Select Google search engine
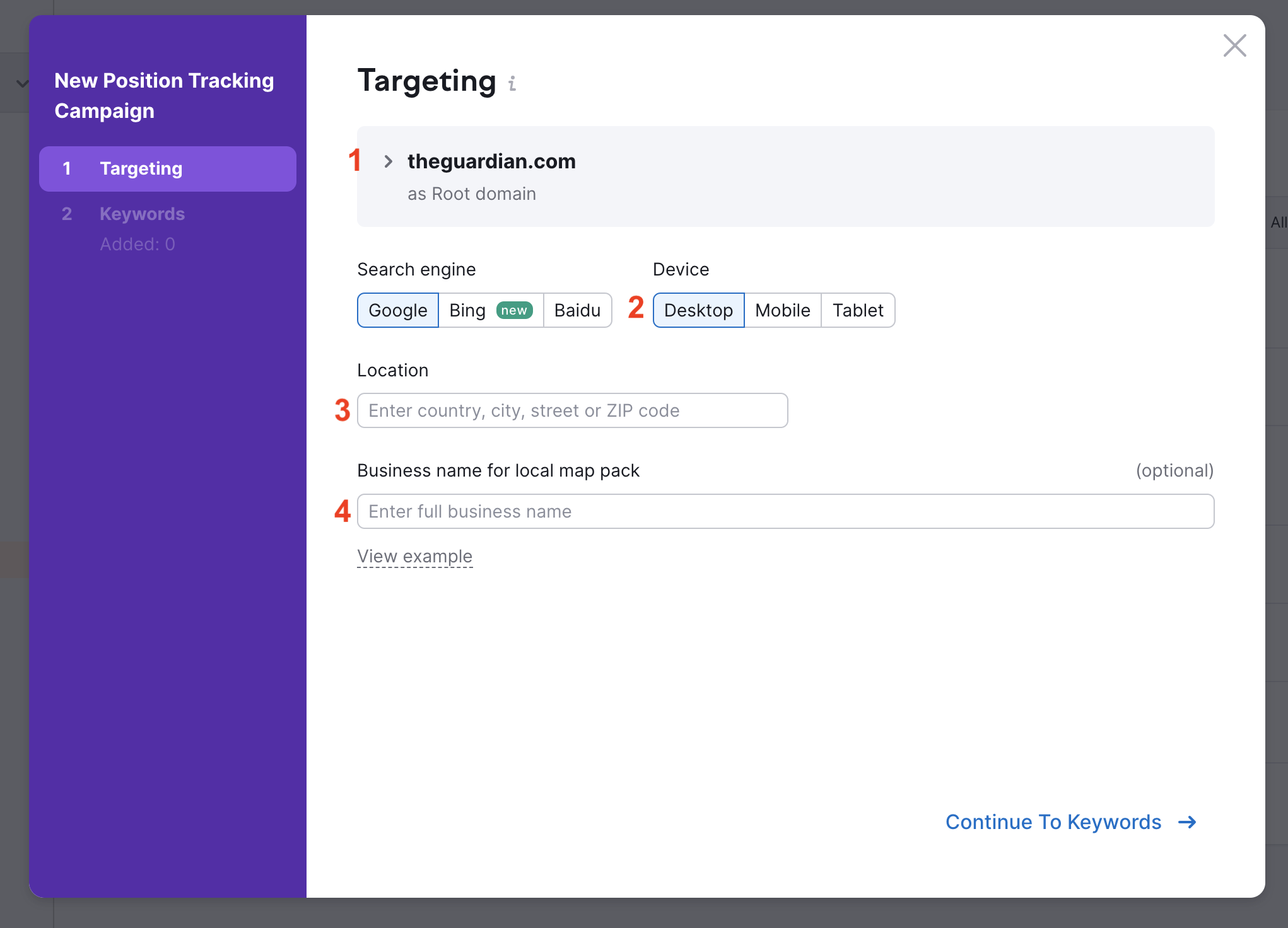 click(398, 310)
